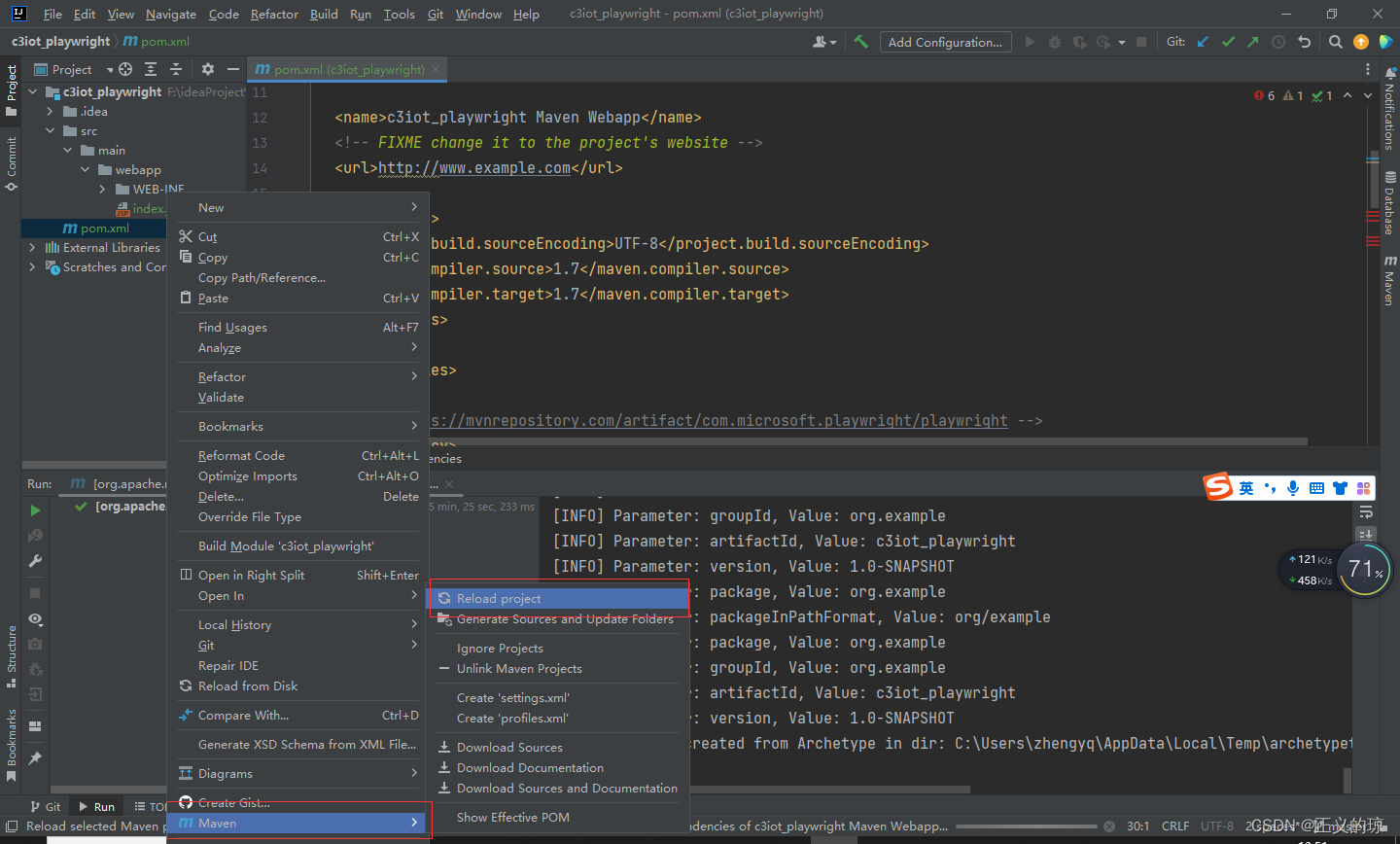This screenshot has width=1400, height=844.
Task: Open the Structure tool window
Action: (12, 656)
